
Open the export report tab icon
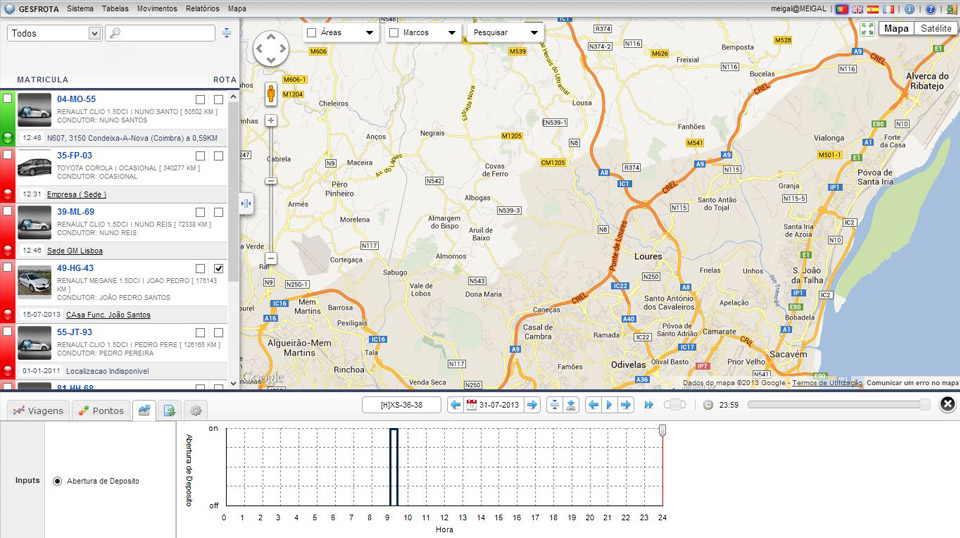pos(170,410)
